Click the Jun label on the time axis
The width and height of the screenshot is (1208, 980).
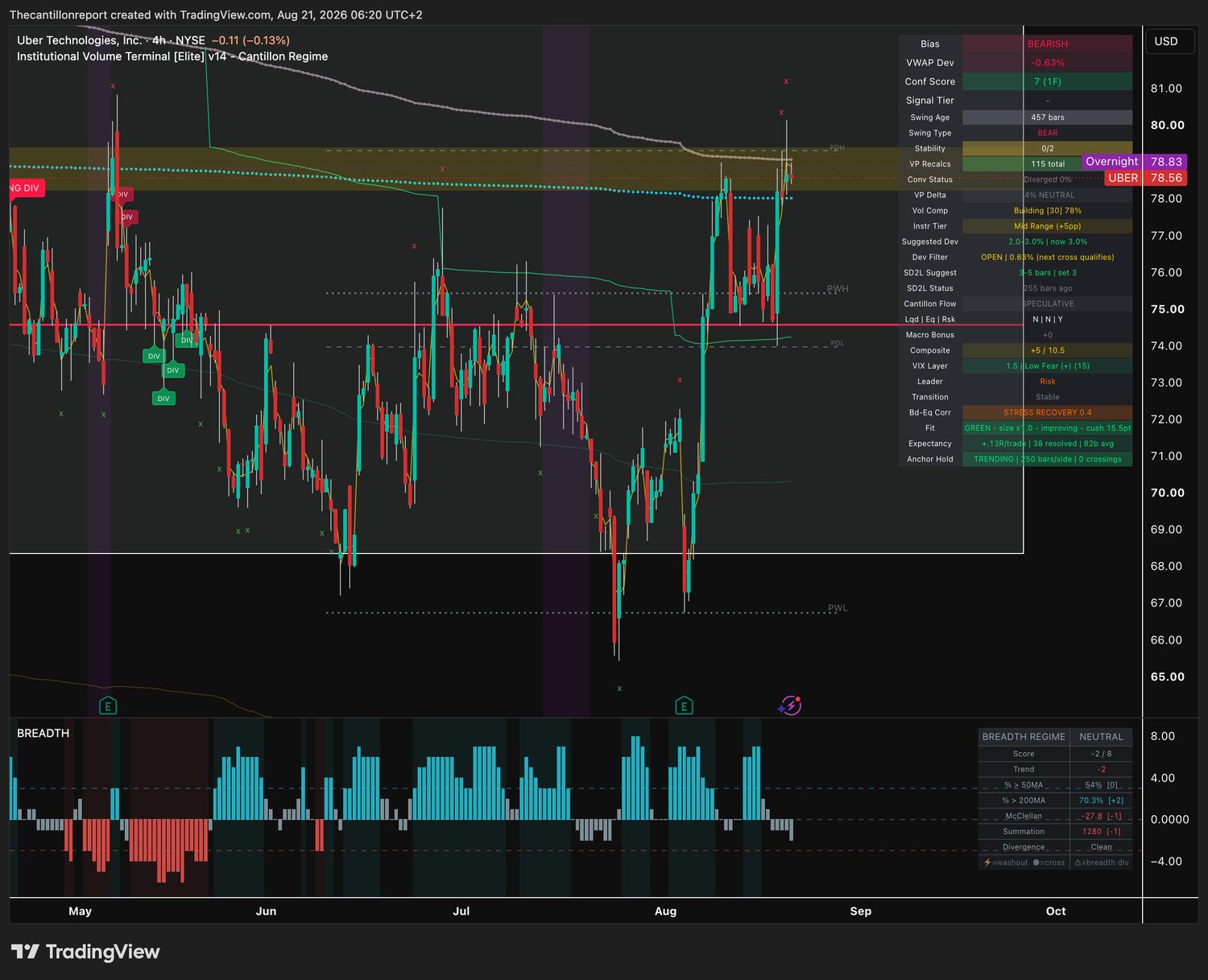coord(266,911)
